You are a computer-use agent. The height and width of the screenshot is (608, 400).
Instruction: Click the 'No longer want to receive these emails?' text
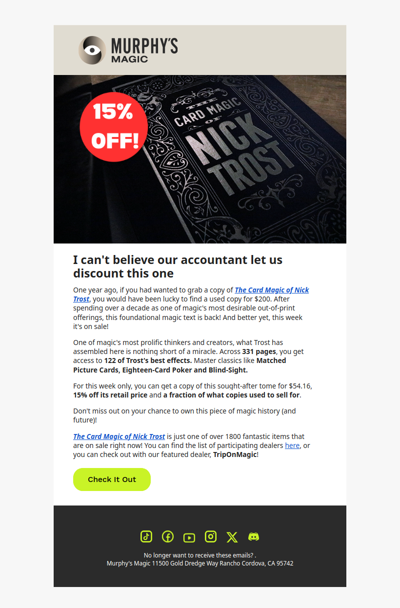pyautogui.click(x=198, y=555)
